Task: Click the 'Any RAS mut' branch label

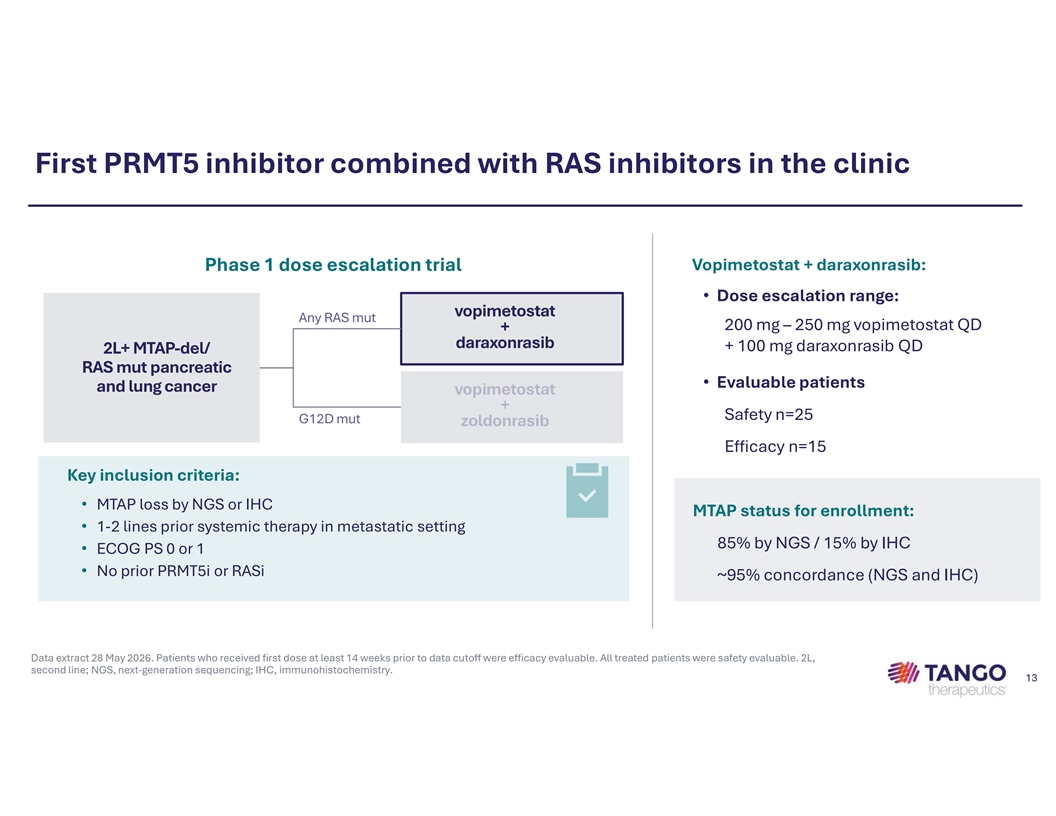Action: tap(337, 318)
